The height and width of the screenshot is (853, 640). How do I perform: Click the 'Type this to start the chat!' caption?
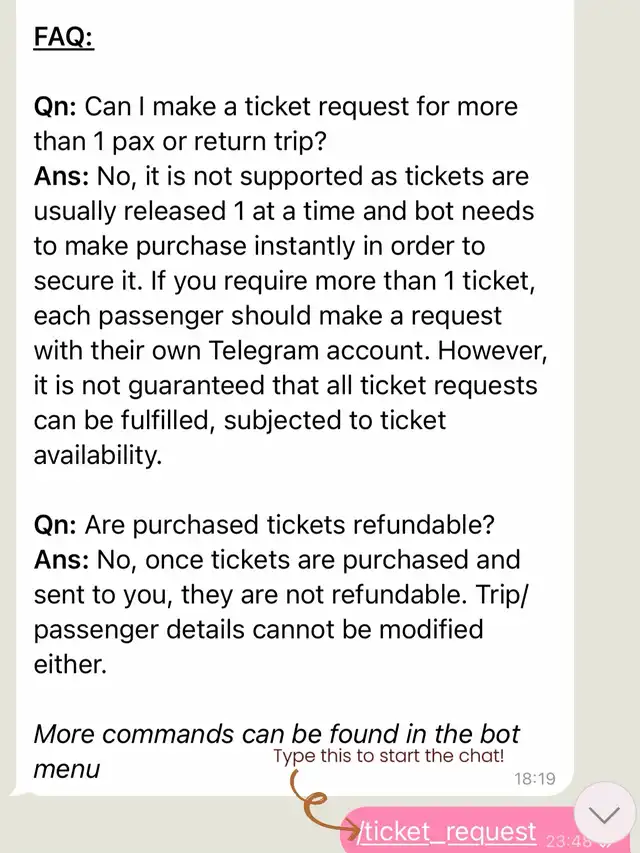pos(388,755)
